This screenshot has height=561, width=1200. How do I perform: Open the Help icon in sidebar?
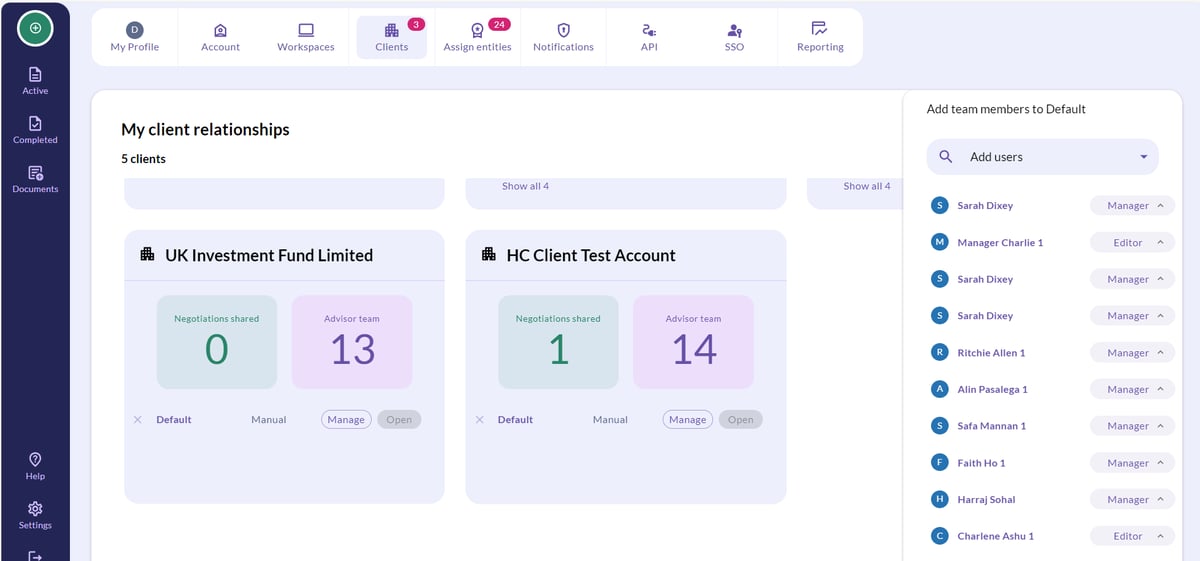point(35,466)
